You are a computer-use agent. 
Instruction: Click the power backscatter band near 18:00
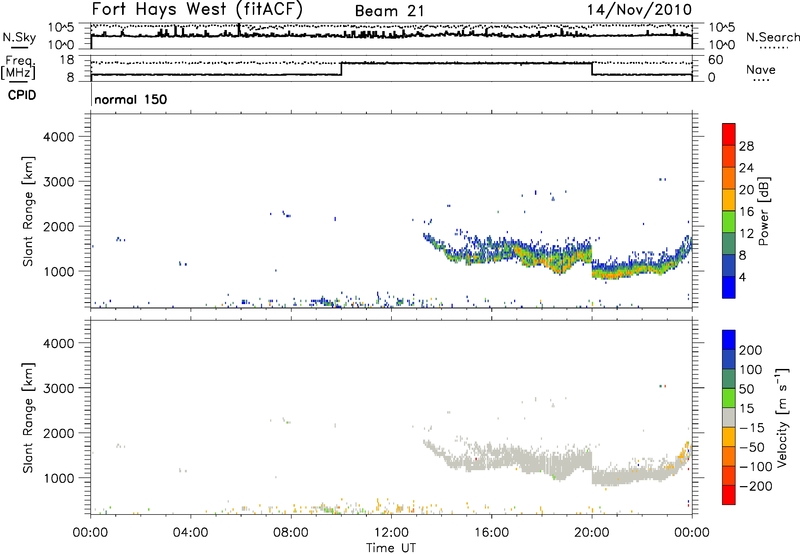coord(542,256)
